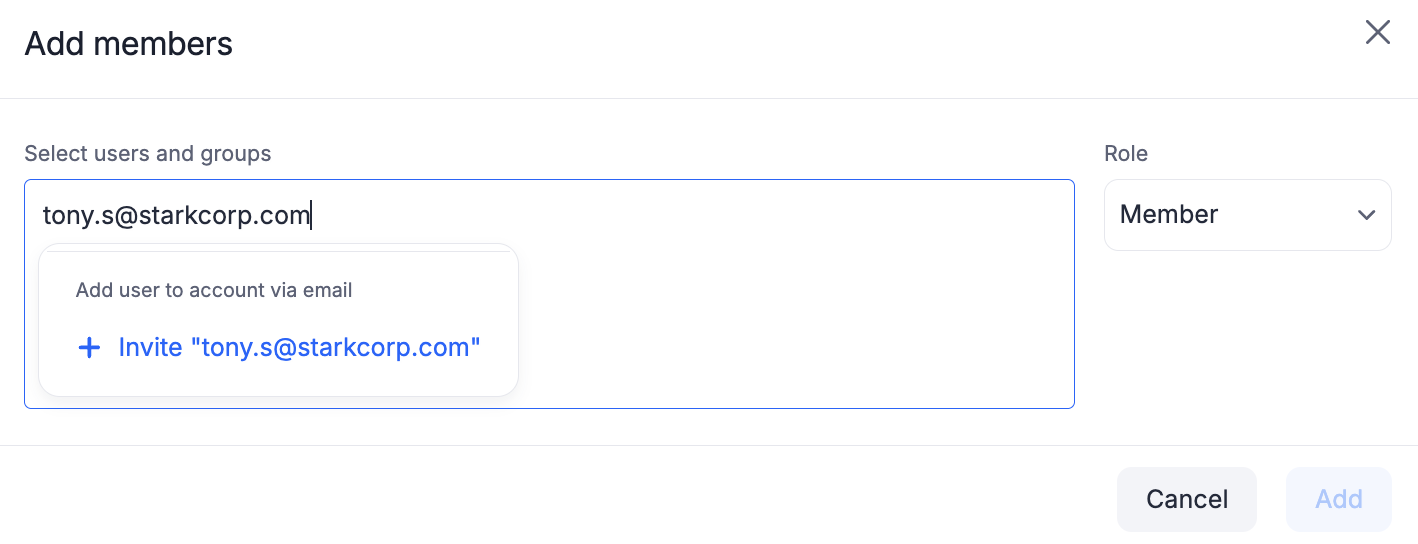Choose the Invite suggestion menu entry

coord(278,348)
